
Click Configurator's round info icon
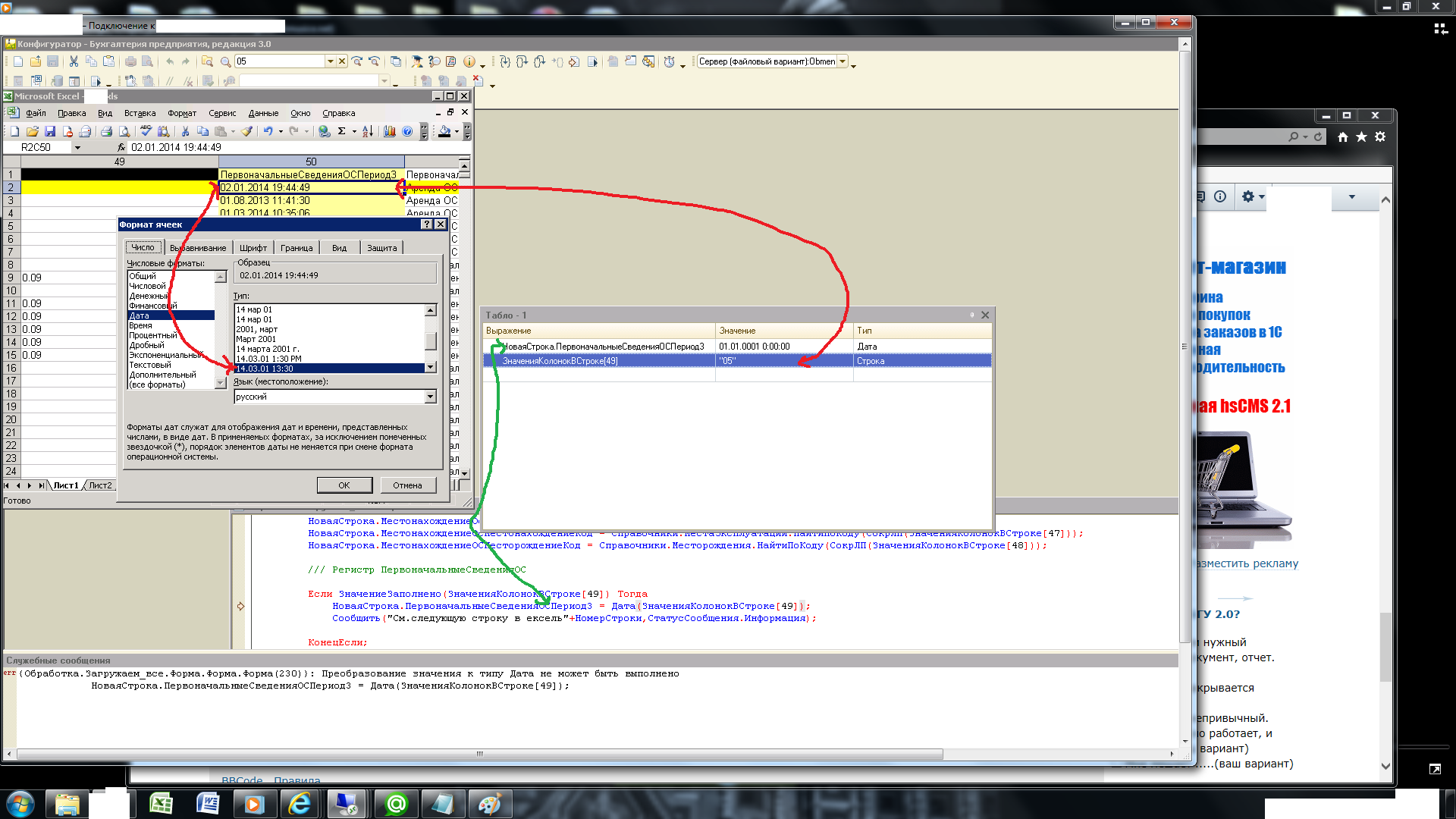point(469,61)
